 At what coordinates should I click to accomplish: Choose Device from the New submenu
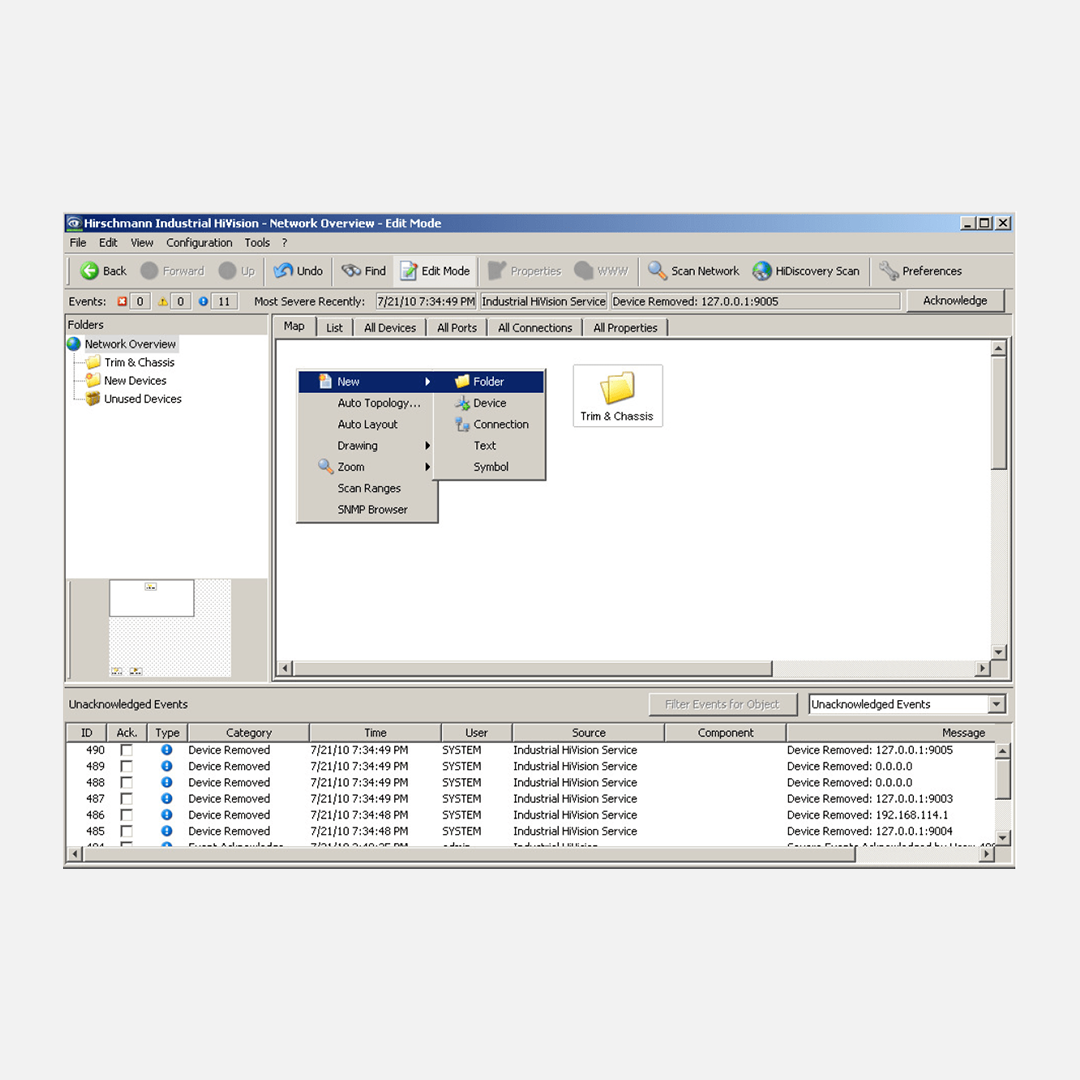pos(489,403)
